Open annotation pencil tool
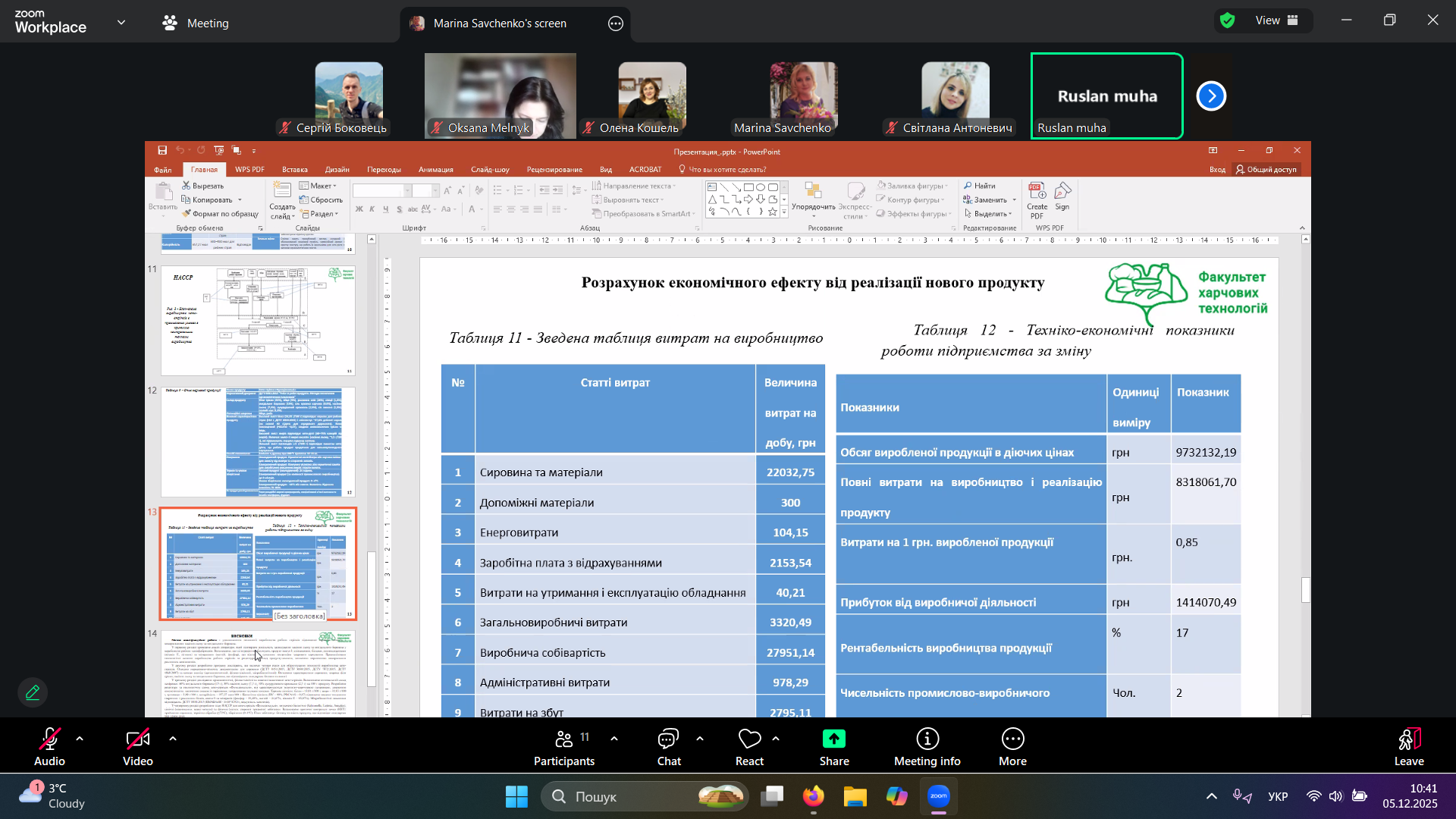1456x819 pixels. click(33, 692)
